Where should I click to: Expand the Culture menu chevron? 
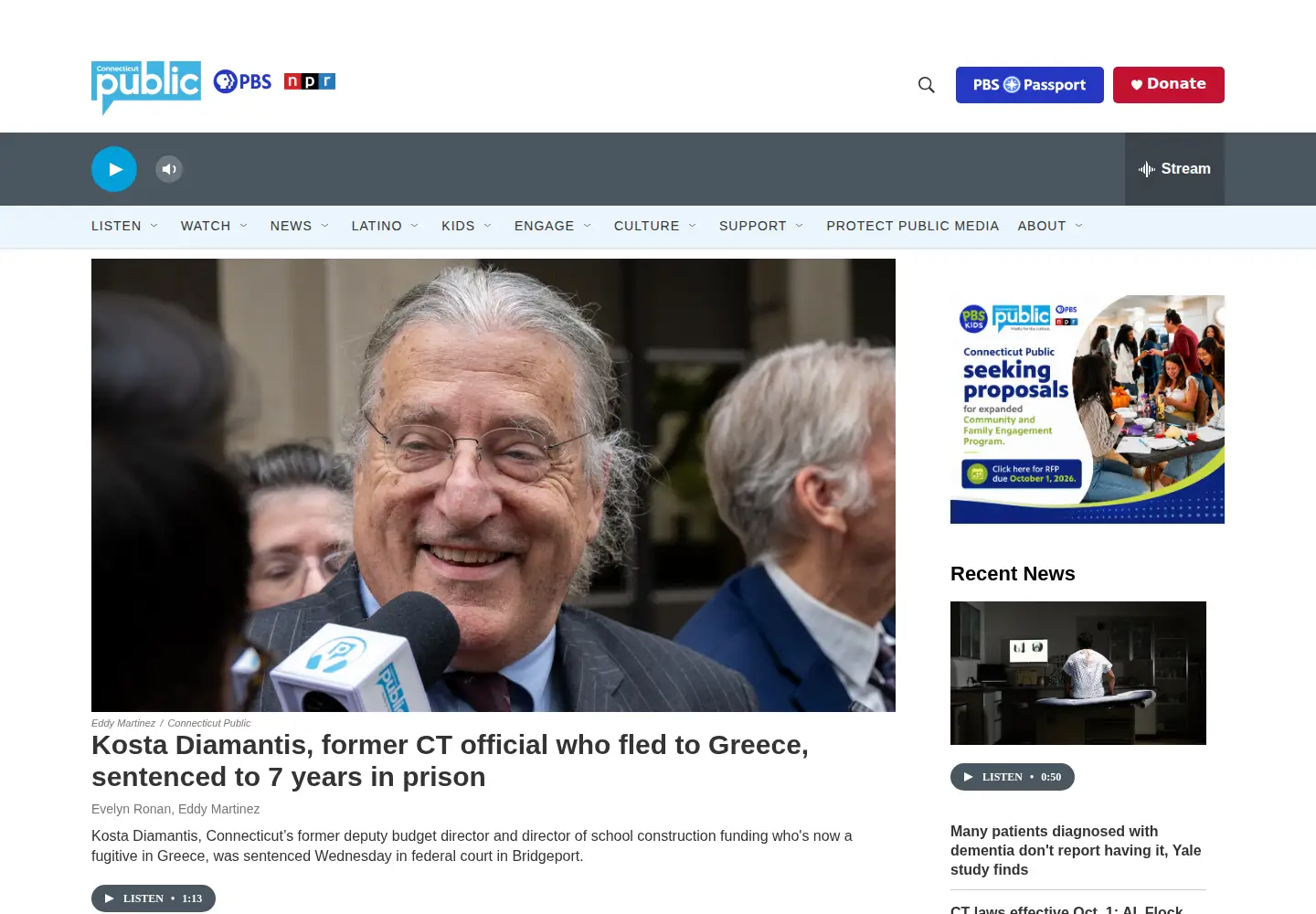coord(693,226)
